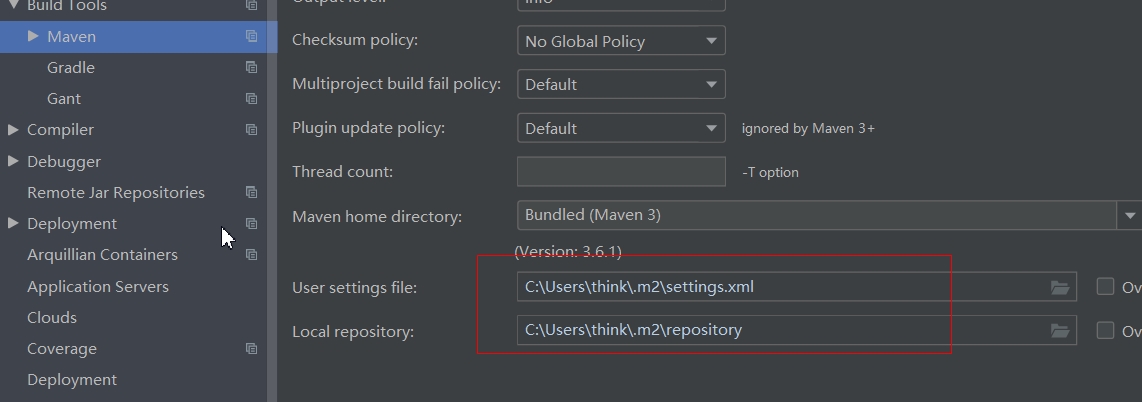Select Maven in the settings tree
This screenshot has width=1142, height=402.
71,36
